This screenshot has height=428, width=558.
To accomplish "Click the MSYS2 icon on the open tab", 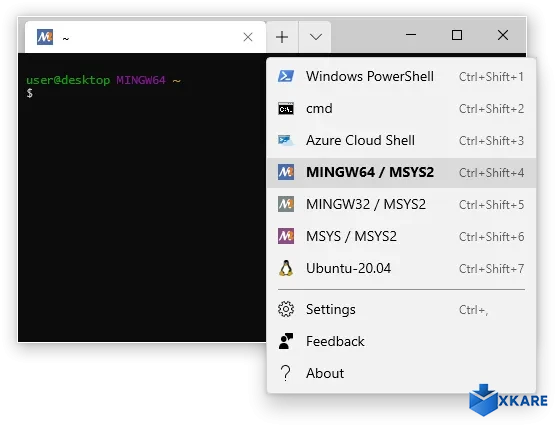I will click(45, 37).
